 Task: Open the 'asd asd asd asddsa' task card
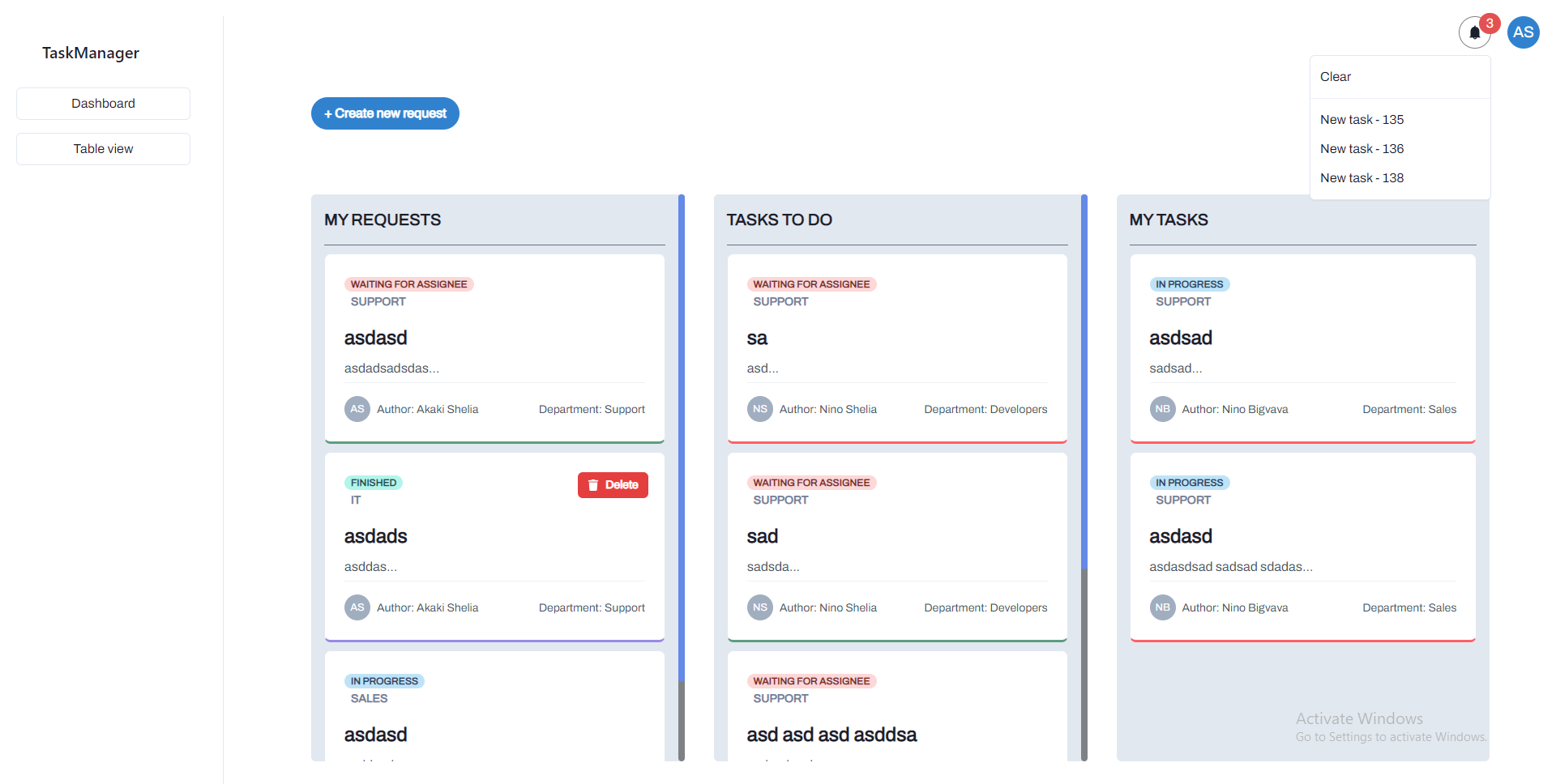pyautogui.click(x=831, y=735)
